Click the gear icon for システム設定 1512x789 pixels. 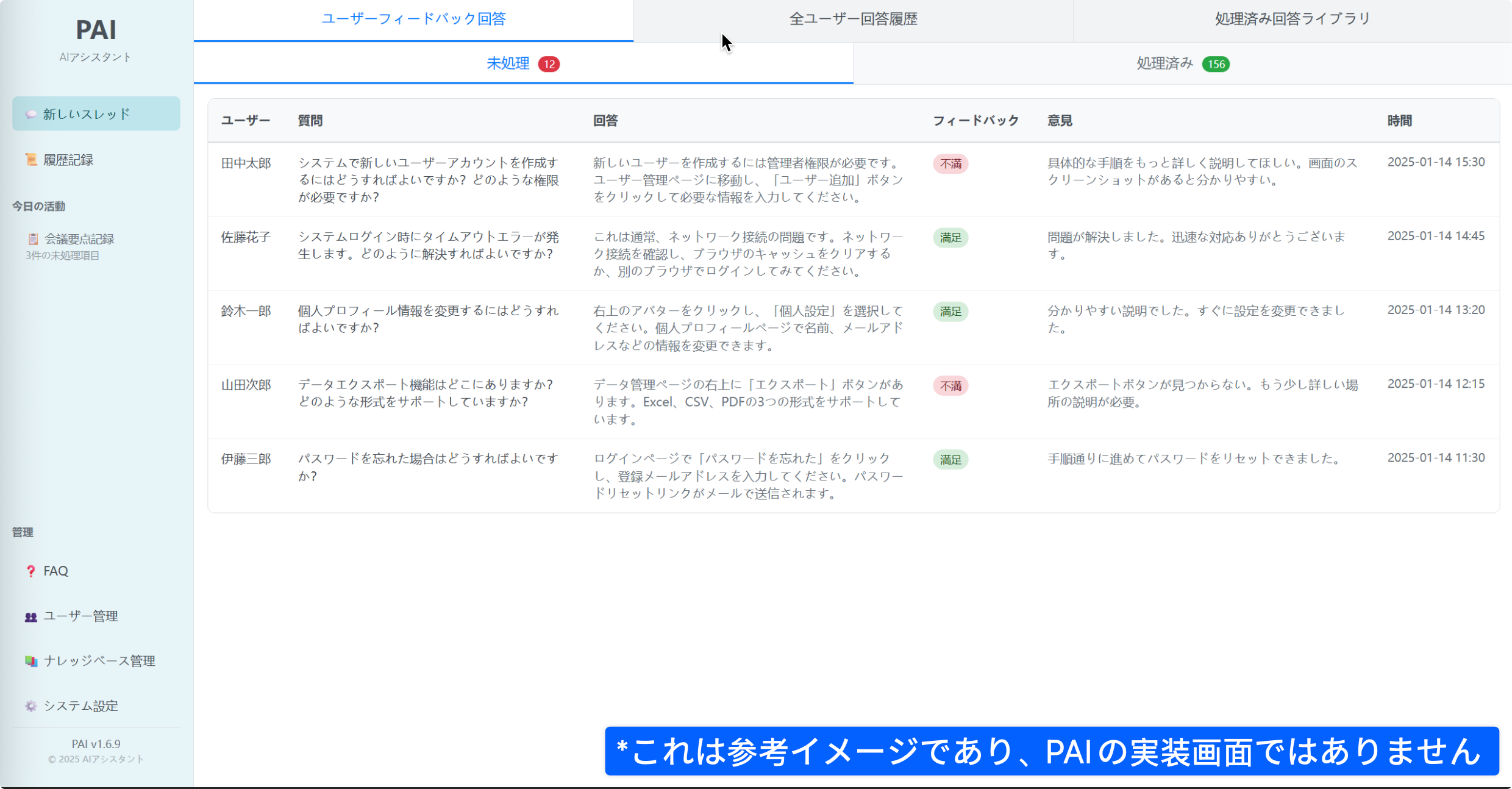coord(30,706)
